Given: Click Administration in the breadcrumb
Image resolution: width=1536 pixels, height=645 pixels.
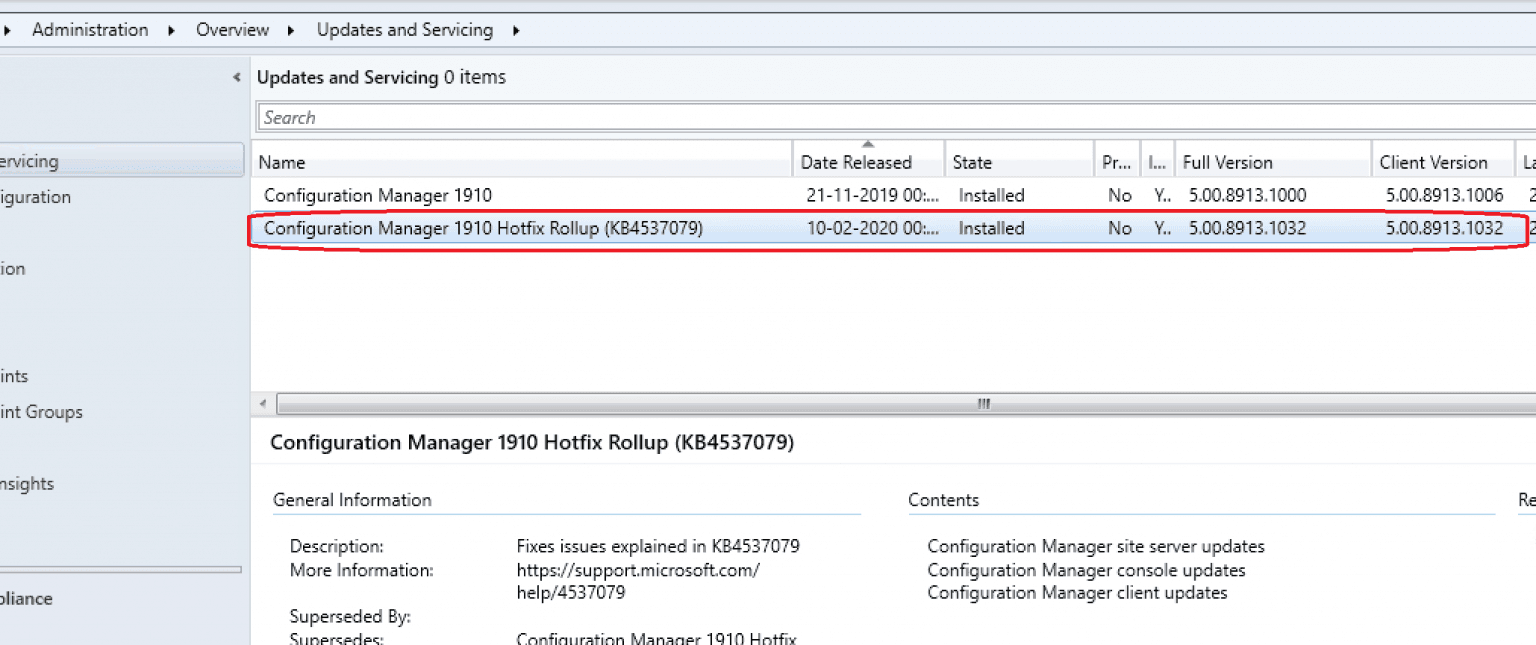Looking at the screenshot, I should (90, 30).
